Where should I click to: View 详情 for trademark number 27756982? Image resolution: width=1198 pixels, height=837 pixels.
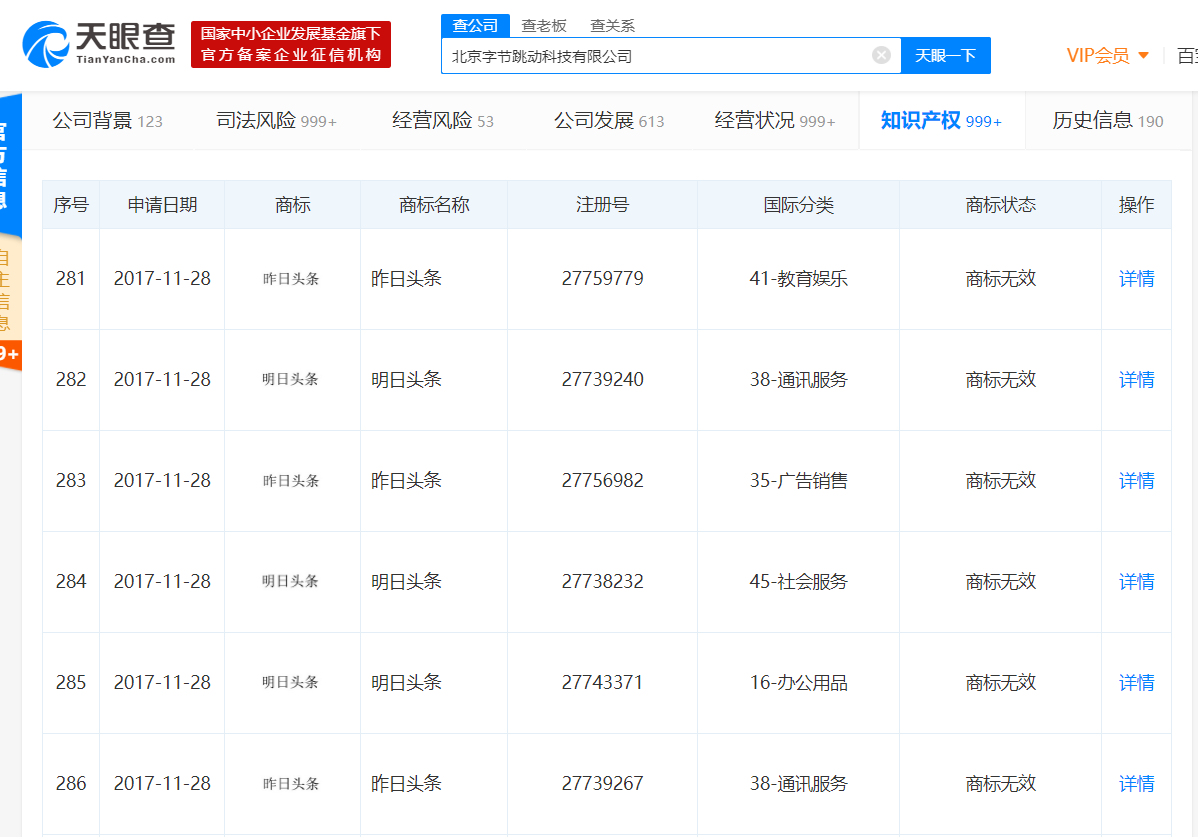[1136, 481]
